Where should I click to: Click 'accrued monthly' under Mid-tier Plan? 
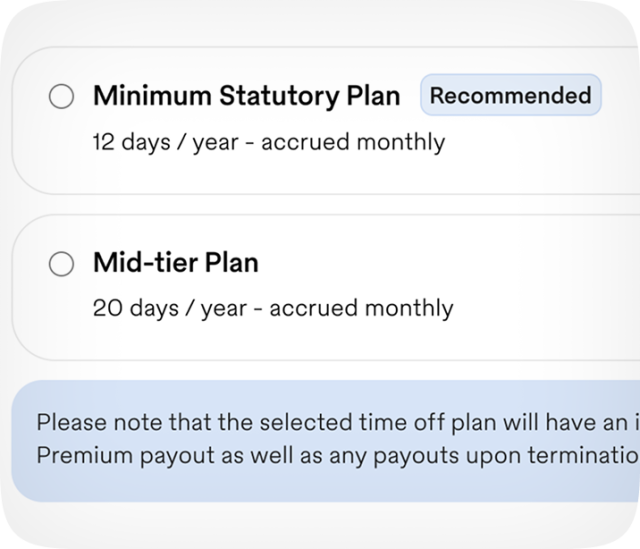(x=360, y=308)
